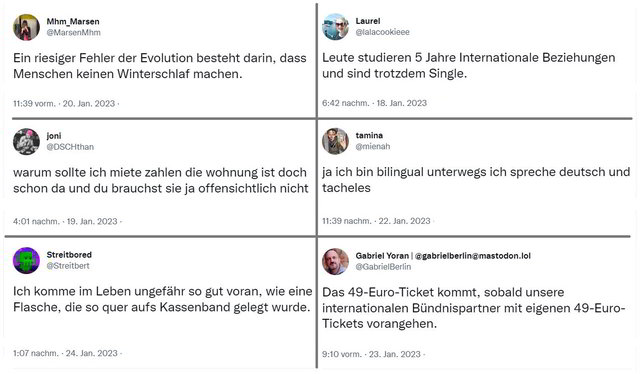
Task: Open timestamp 1:07 nachm. 24. Jan. 2023
Action: [65, 353]
